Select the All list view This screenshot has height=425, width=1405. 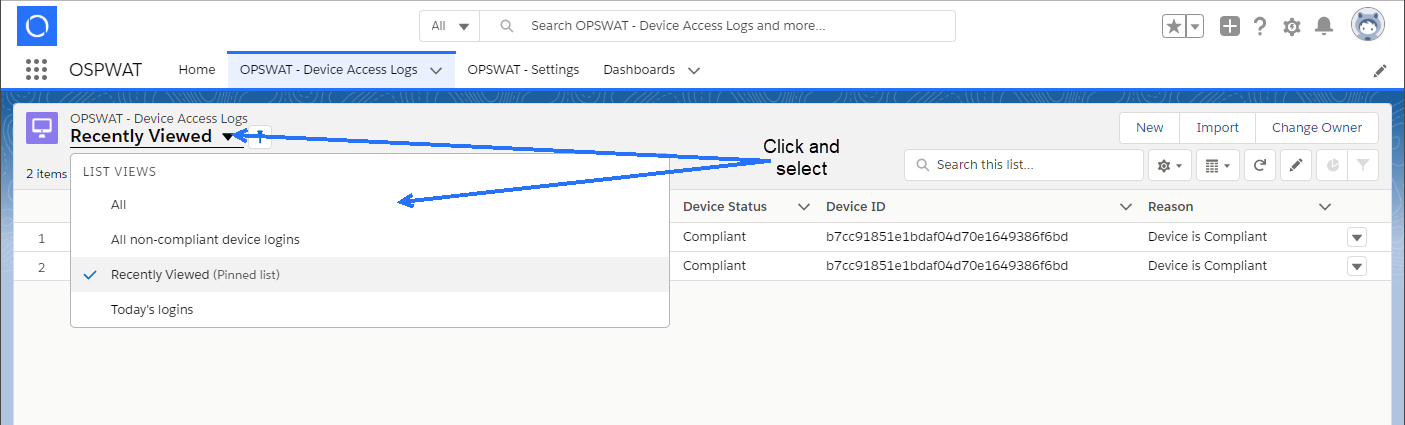point(370,204)
